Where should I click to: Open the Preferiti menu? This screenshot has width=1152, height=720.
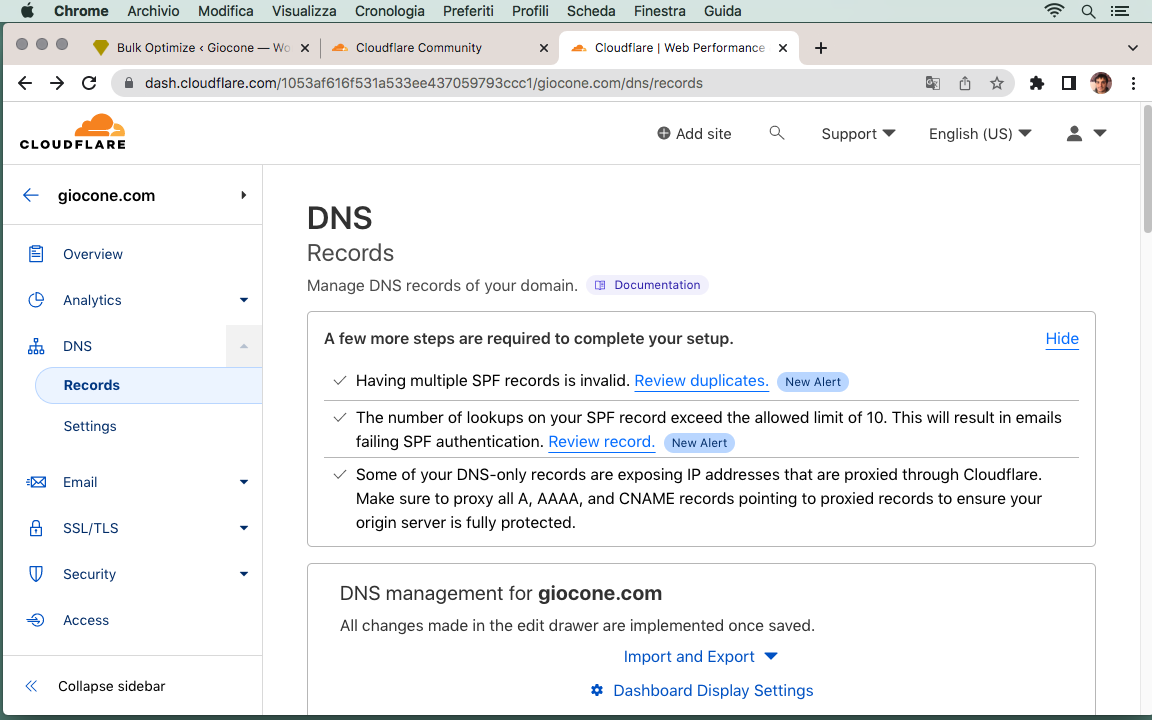tap(468, 11)
